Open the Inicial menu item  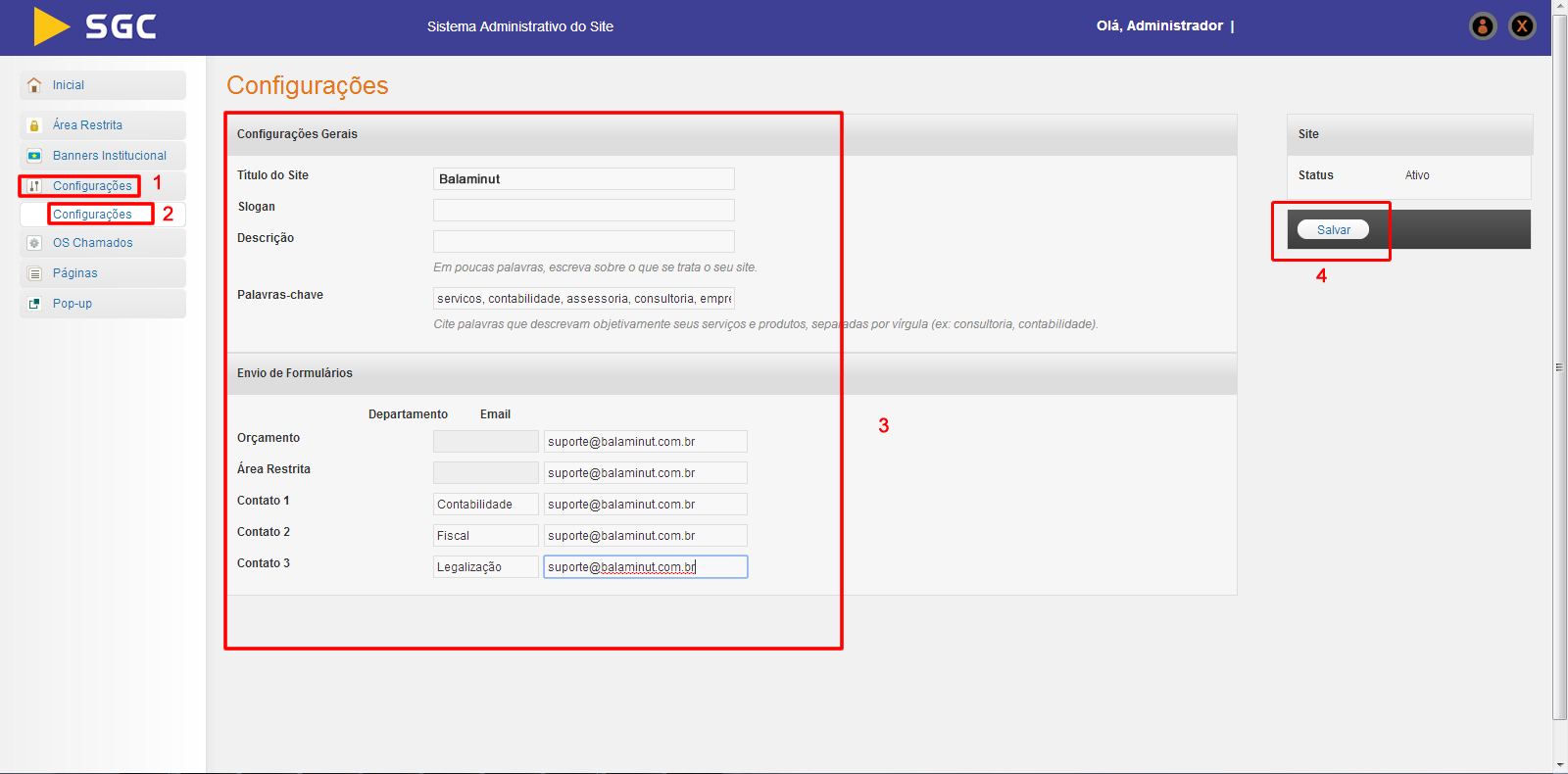pyautogui.click(x=103, y=85)
